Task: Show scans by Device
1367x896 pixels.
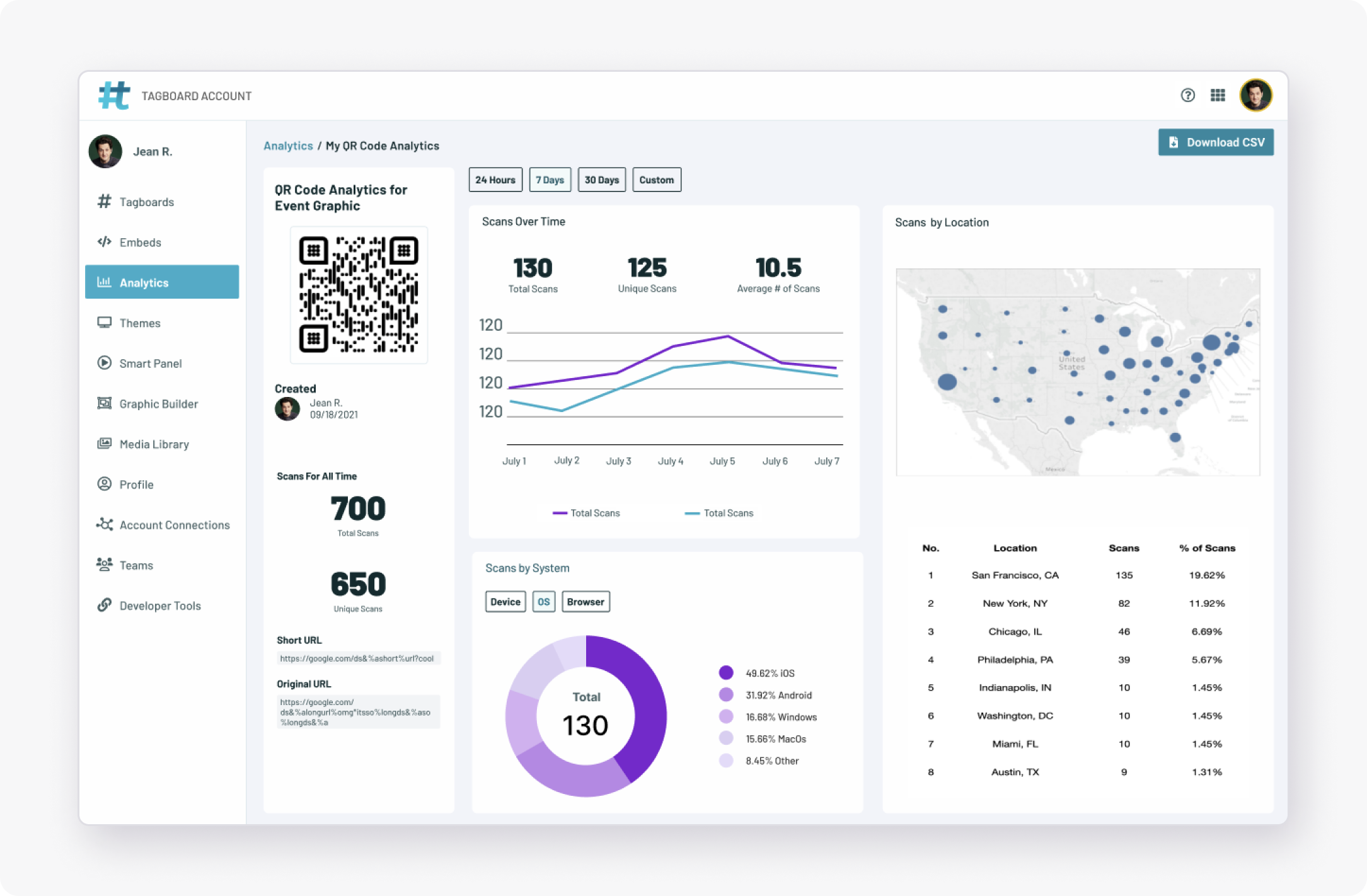Action: [x=505, y=602]
